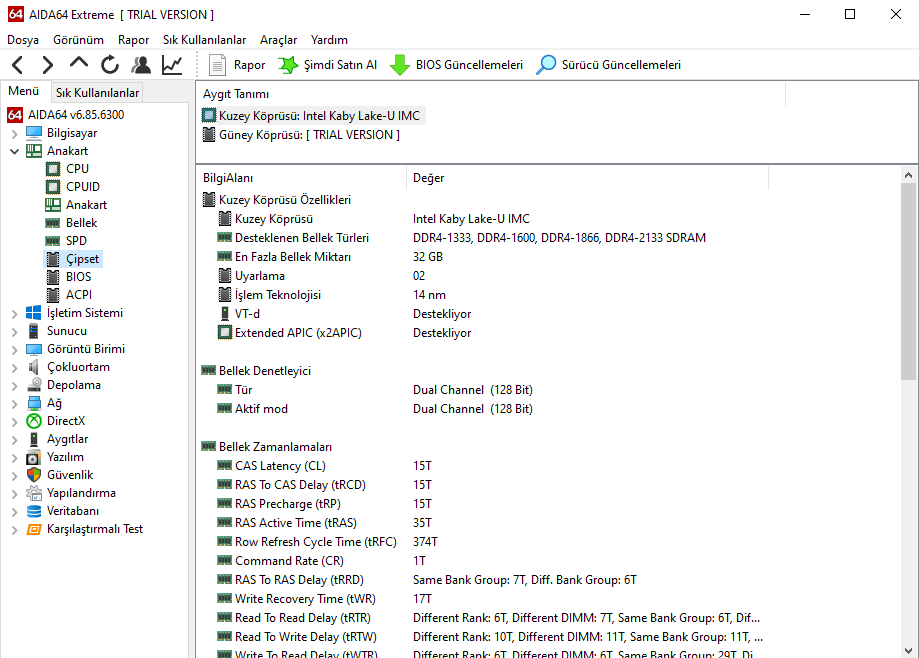Image resolution: width=919 pixels, height=658 pixels.
Task: Collapse the Anakart parent tree node
Action: click(15, 151)
